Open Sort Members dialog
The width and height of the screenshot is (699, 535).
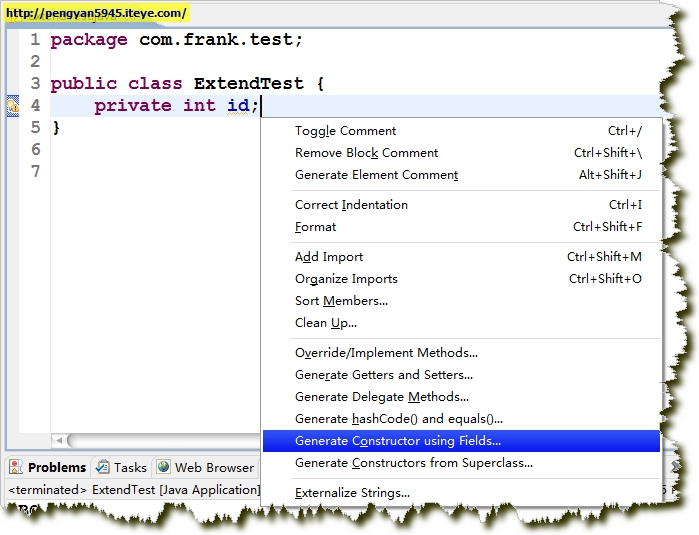coord(461,301)
